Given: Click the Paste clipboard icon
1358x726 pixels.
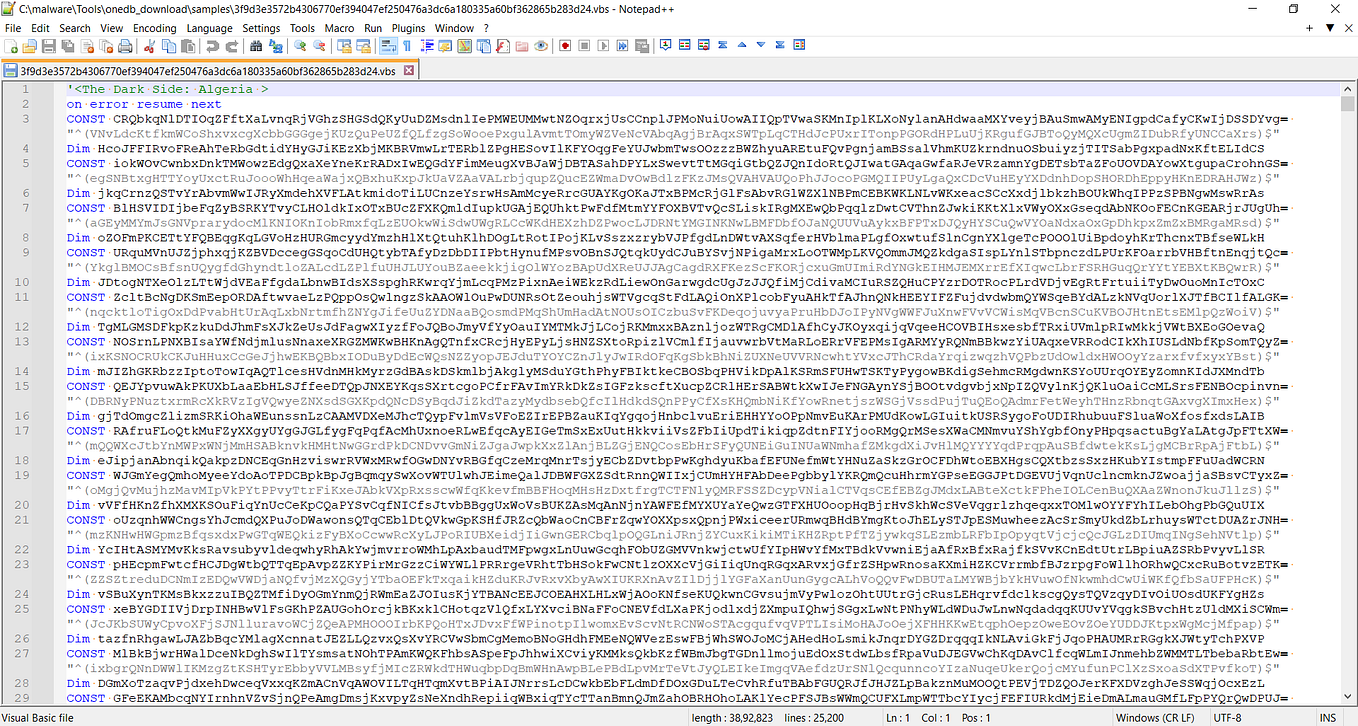Looking at the screenshot, I should (x=188, y=46).
